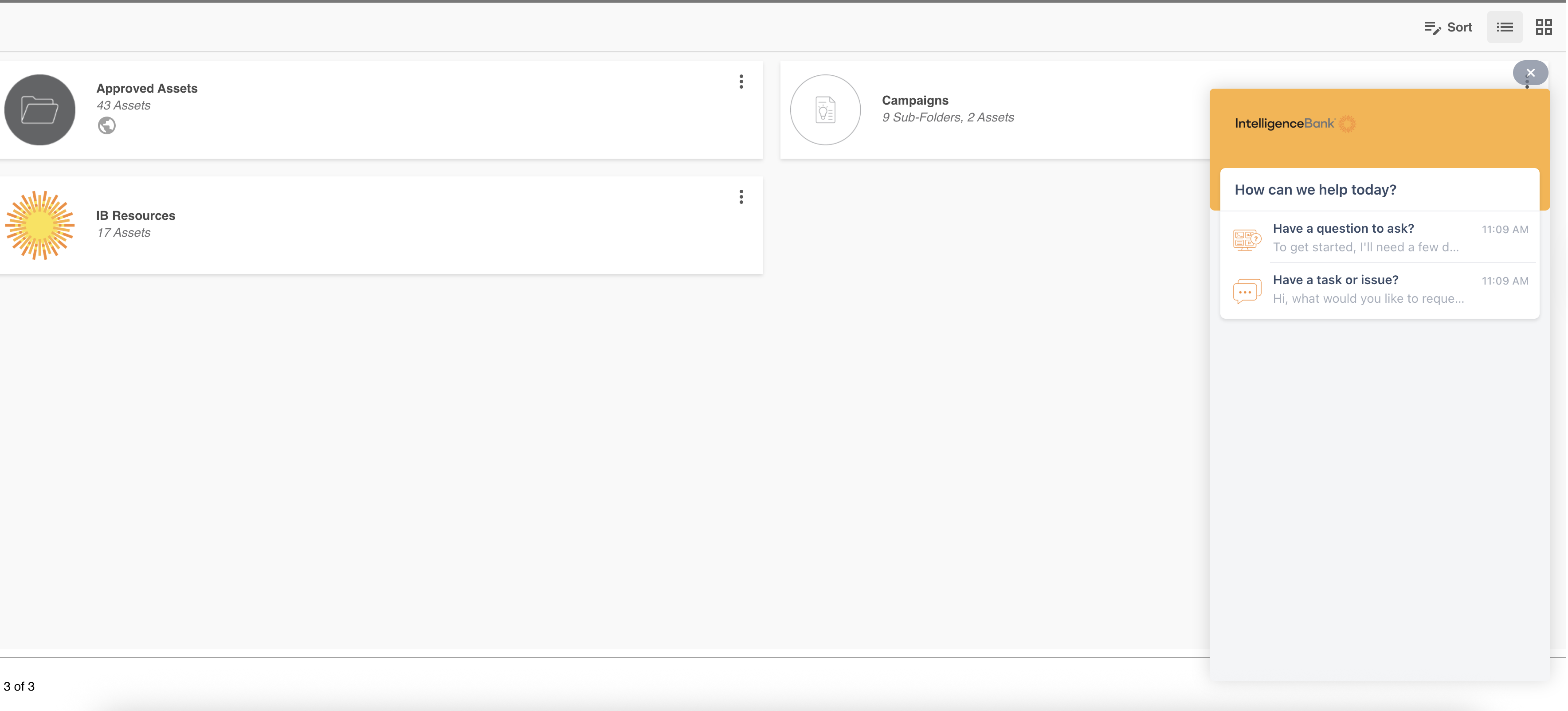Click the globe icon under Approved Assets
Screen dimensions: 1568x711
[106, 126]
